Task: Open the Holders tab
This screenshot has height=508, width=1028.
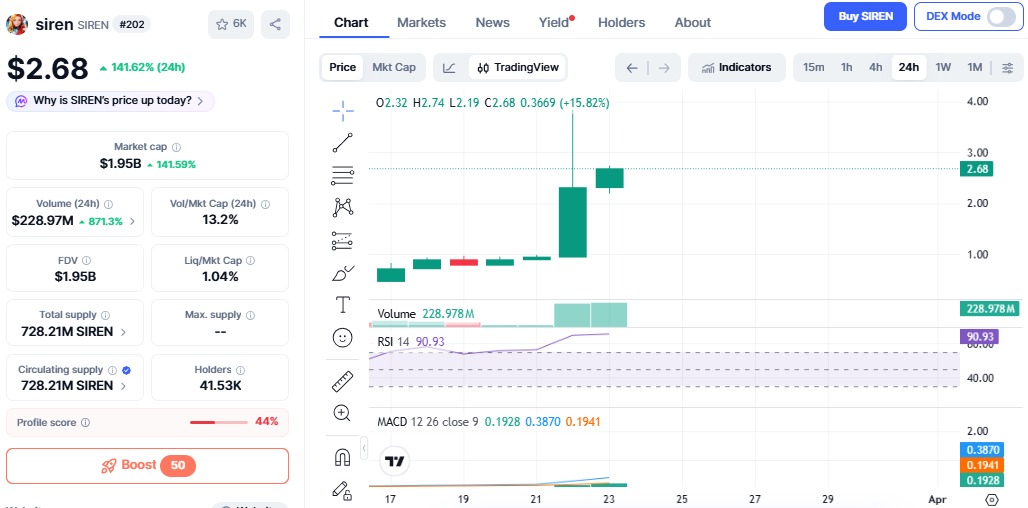Action: [621, 22]
